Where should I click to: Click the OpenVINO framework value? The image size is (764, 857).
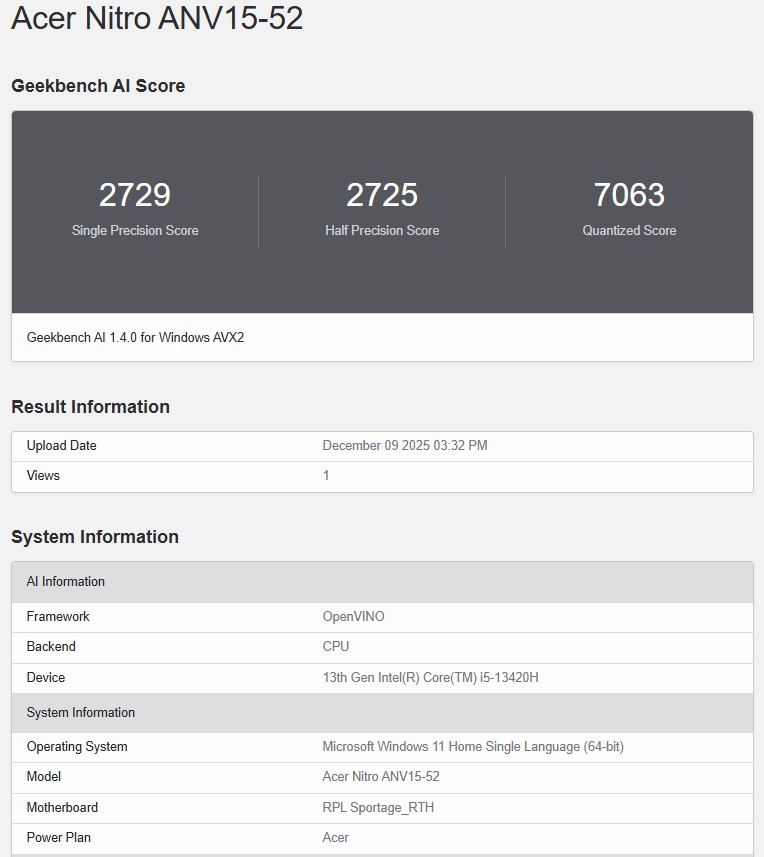pyautogui.click(x=353, y=617)
